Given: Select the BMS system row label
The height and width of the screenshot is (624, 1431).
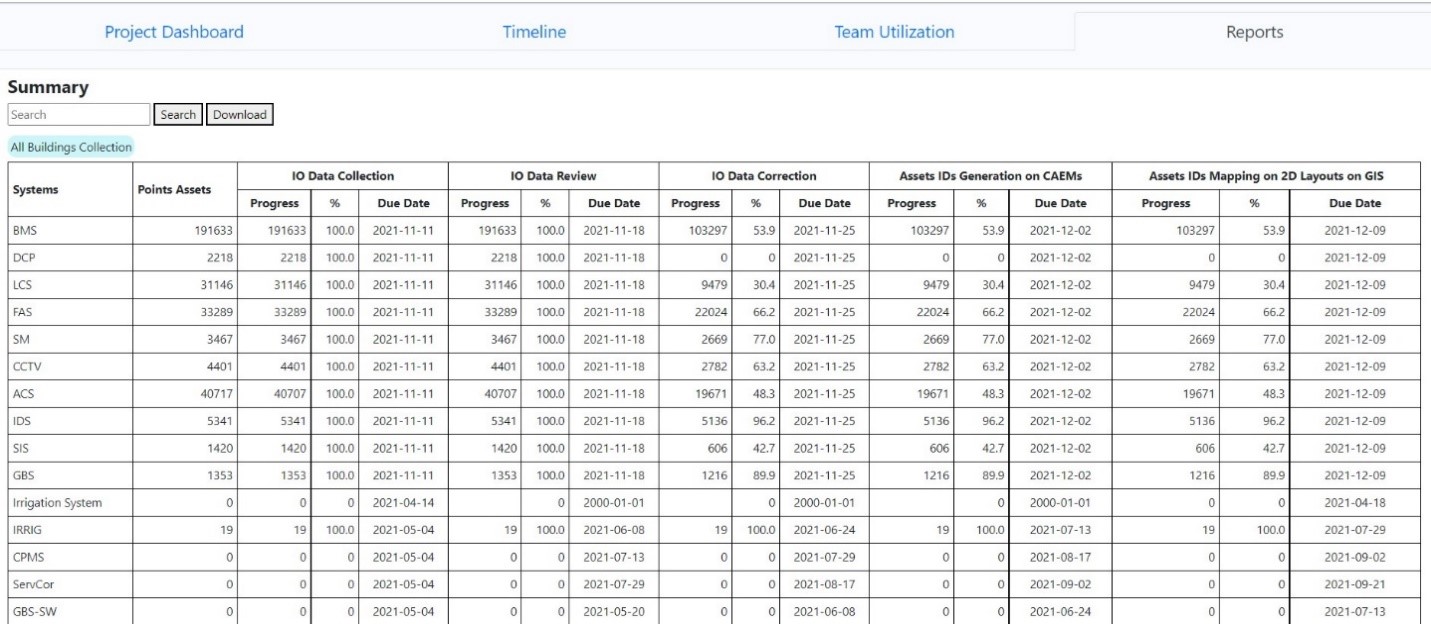Looking at the screenshot, I should point(25,229).
